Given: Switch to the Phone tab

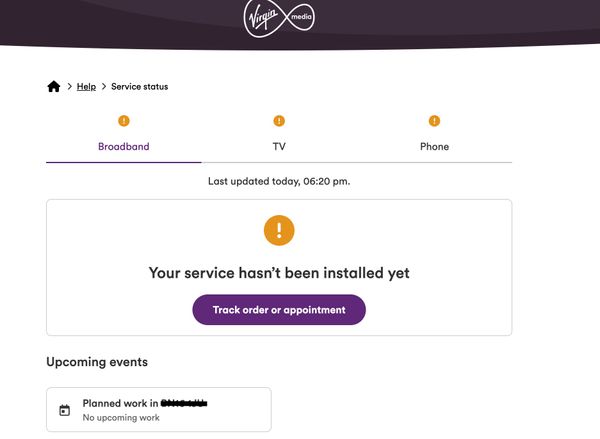Looking at the screenshot, I should [434, 147].
